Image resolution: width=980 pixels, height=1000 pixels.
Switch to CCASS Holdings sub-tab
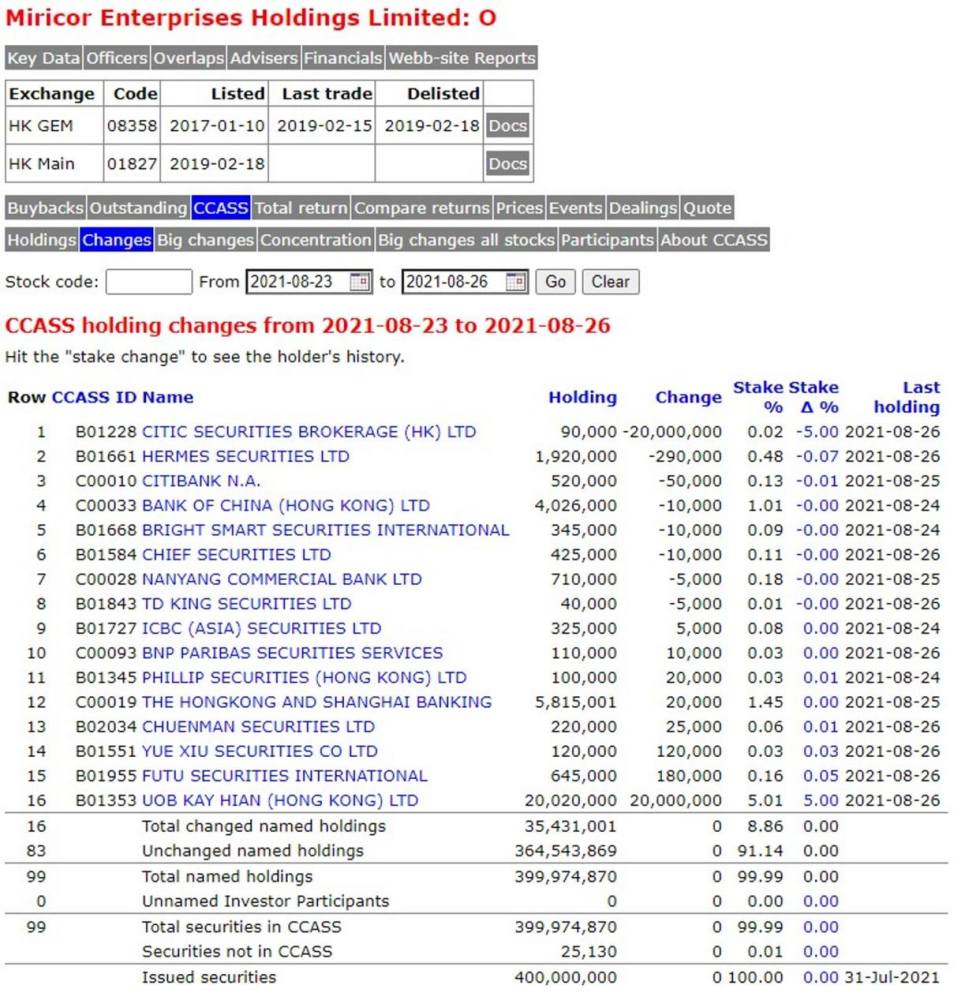(x=42, y=240)
